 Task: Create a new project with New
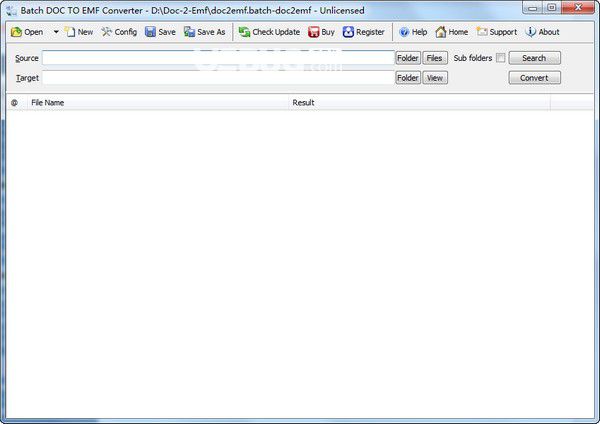coord(79,32)
